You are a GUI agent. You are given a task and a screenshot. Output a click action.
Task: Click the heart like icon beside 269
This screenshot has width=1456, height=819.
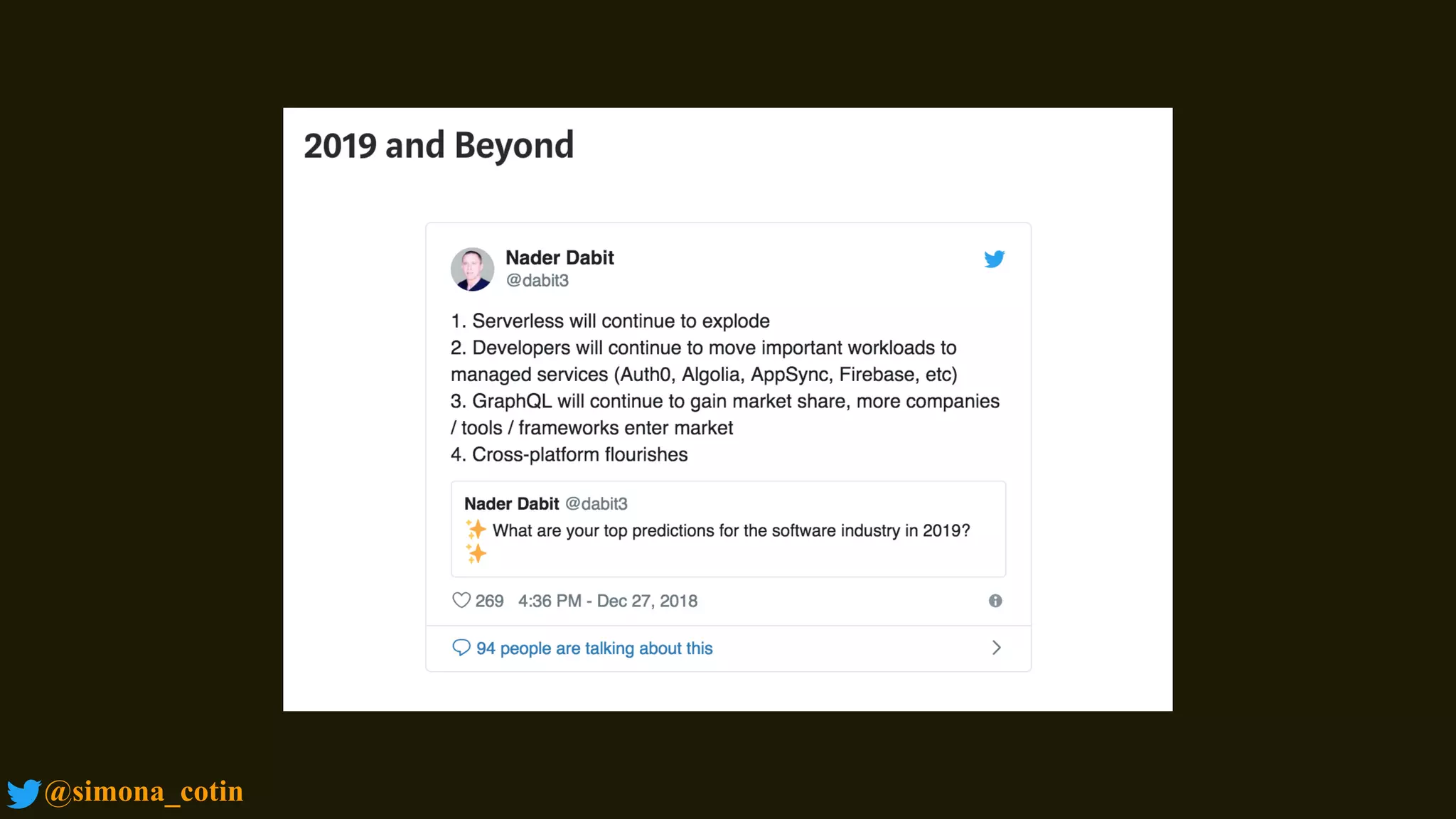[461, 601]
